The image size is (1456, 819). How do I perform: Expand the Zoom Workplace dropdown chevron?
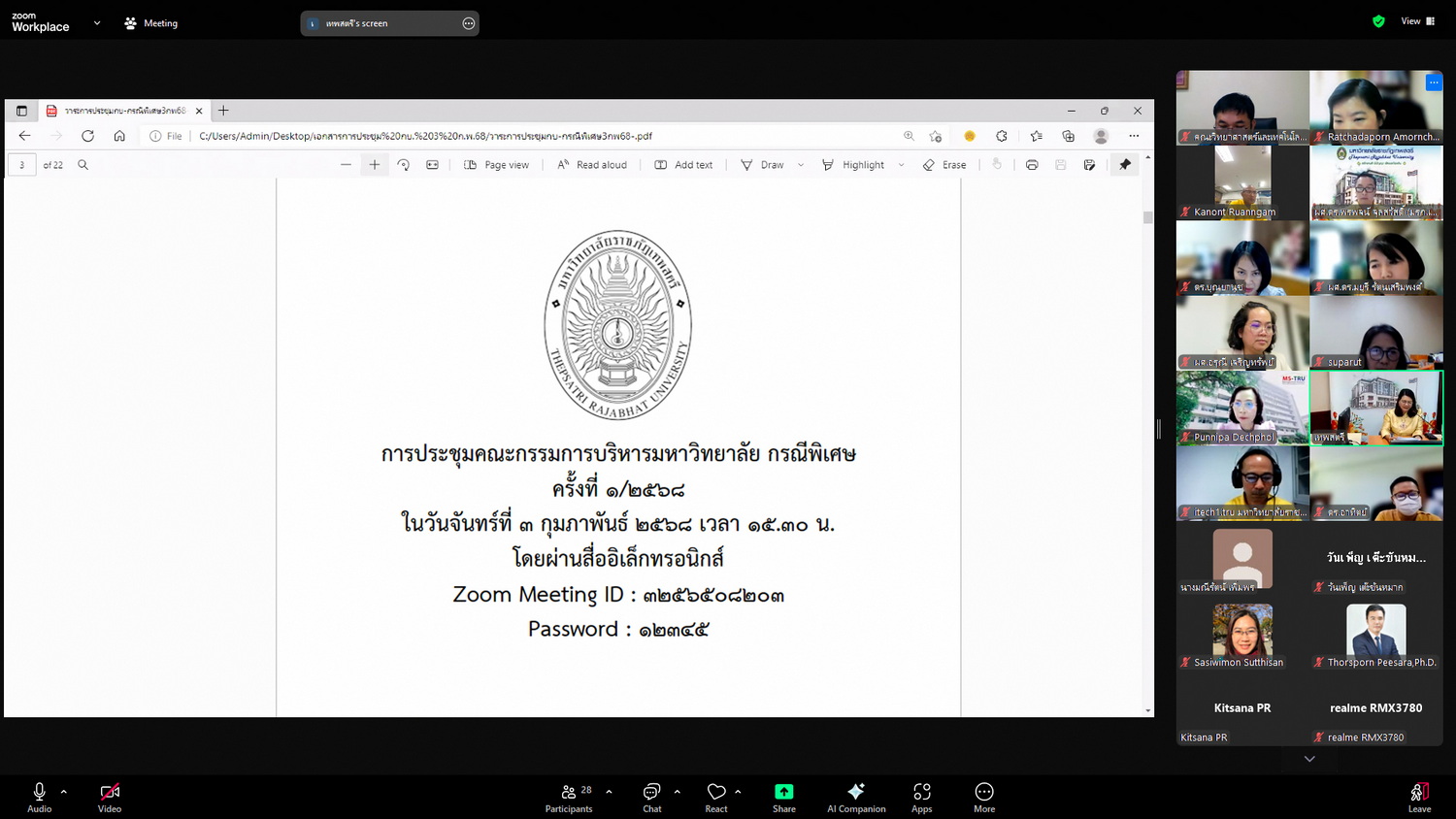pyautogui.click(x=97, y=23)
